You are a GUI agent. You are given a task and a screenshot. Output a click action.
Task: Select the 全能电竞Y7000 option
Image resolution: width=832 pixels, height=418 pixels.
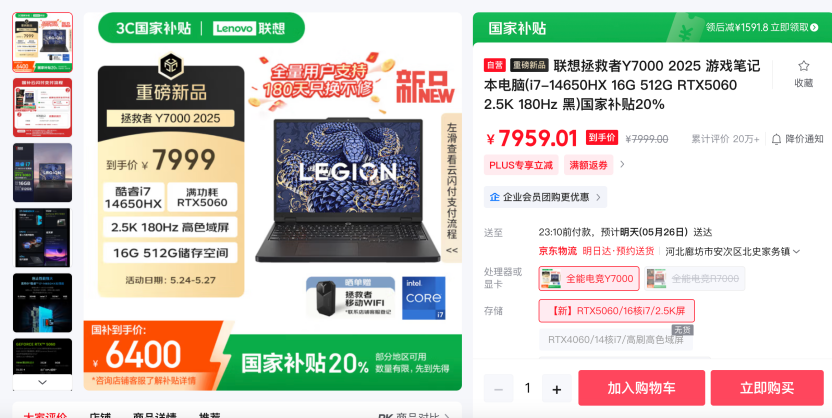pos(589,278)
